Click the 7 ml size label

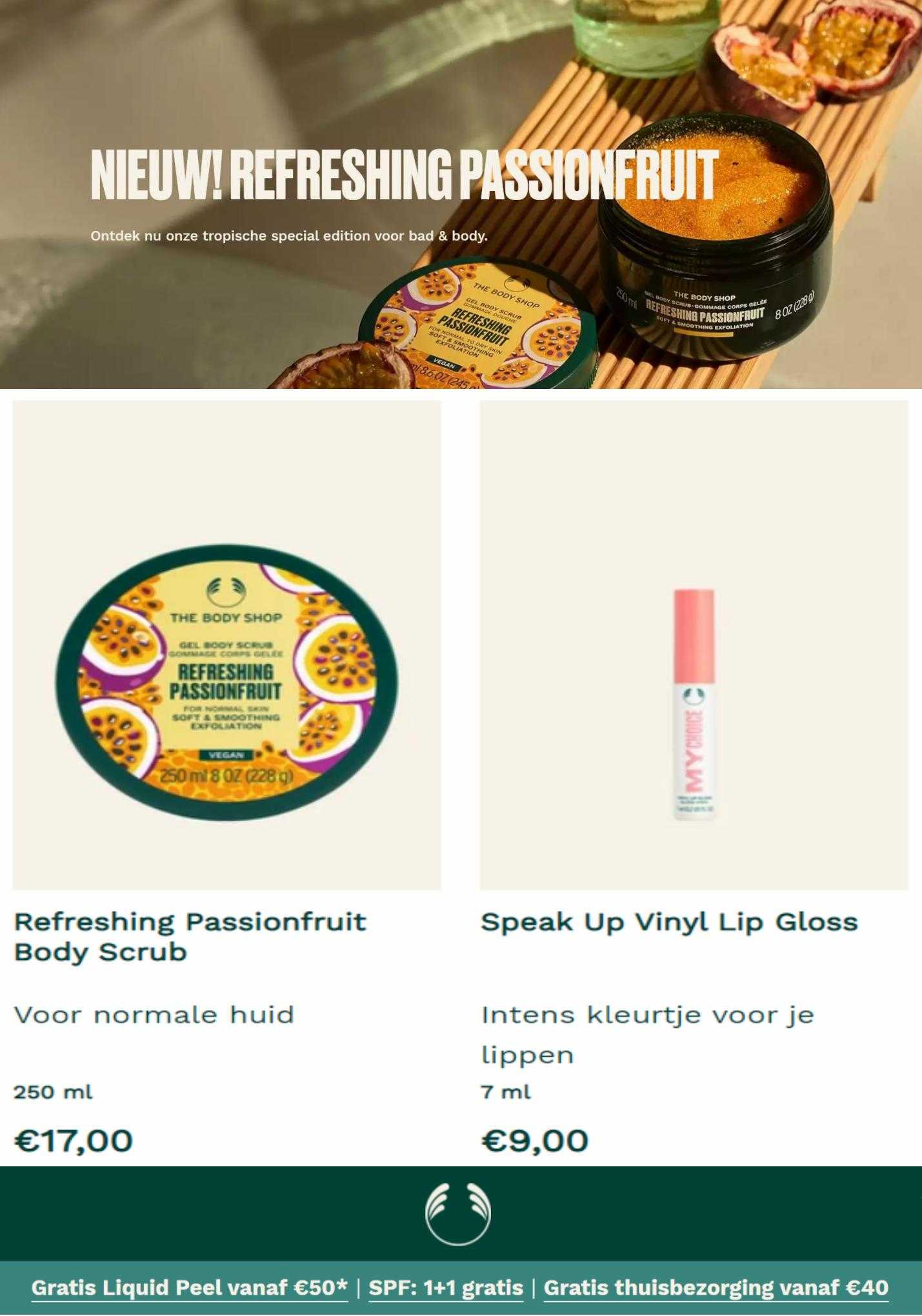click(506, 1092)
